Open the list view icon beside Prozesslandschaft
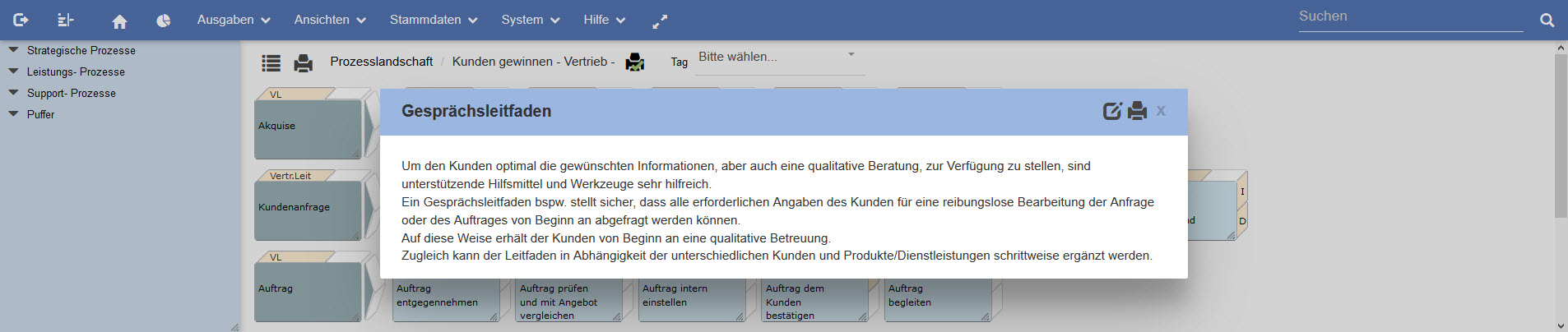This screenshot has width=1568, height=332. (x=271, y=62)
